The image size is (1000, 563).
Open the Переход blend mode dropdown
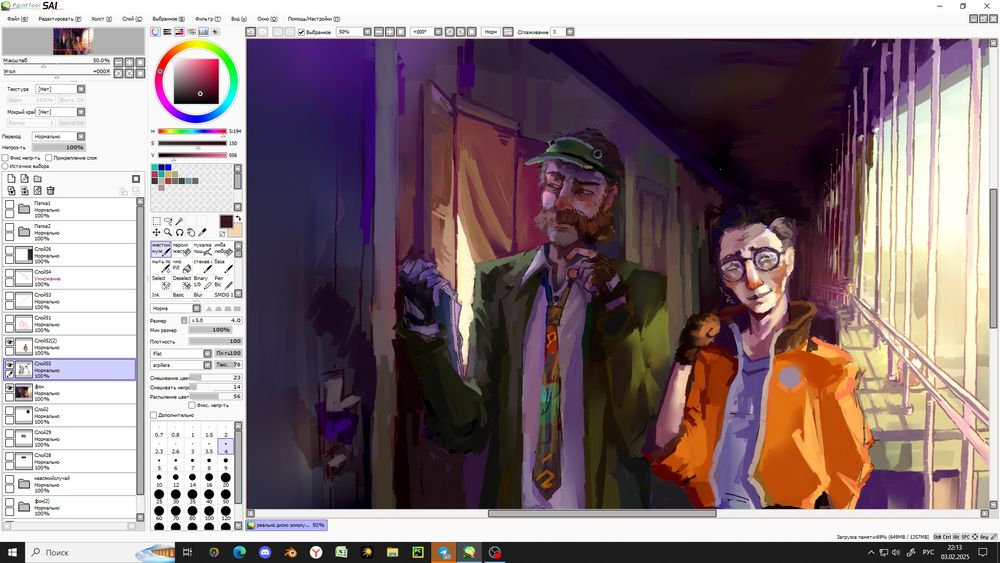point(59,136)
